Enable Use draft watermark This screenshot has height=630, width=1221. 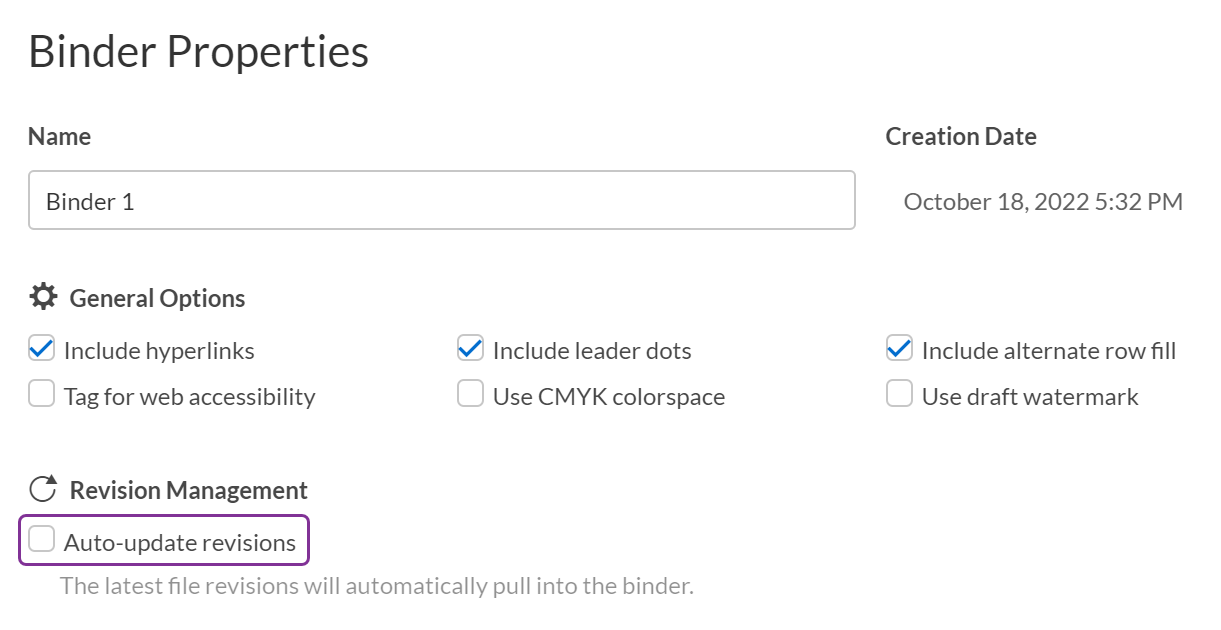click(898, 394)
